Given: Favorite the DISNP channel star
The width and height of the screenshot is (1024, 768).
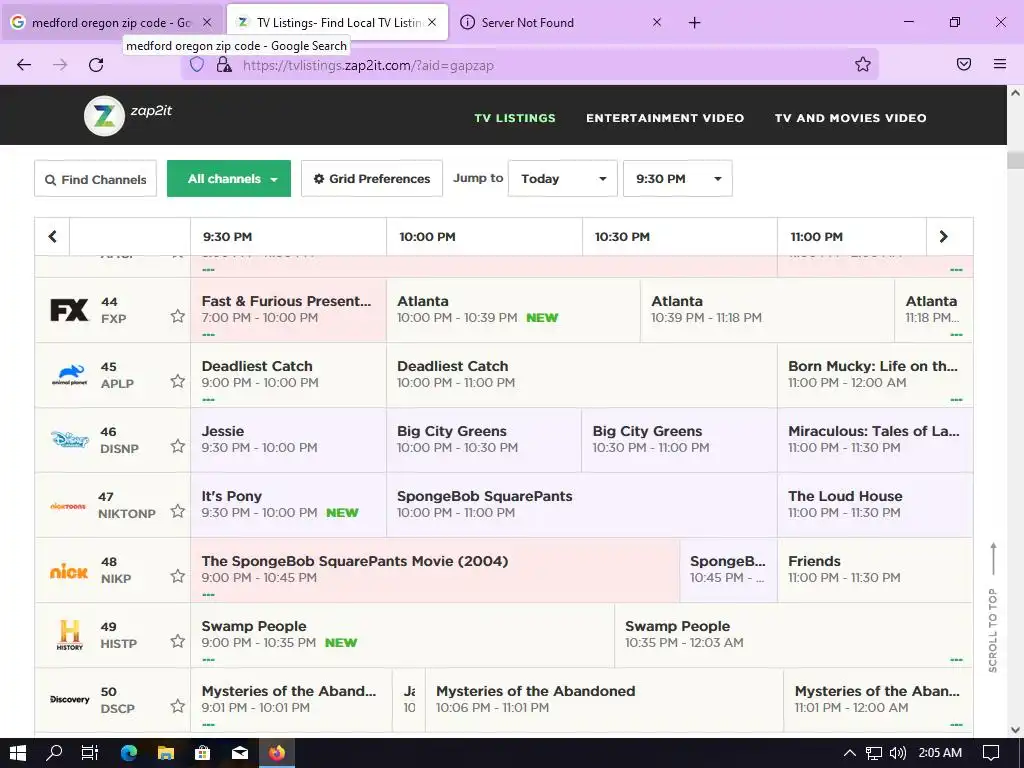Looking at the screenshot, I should pos(178,446).
